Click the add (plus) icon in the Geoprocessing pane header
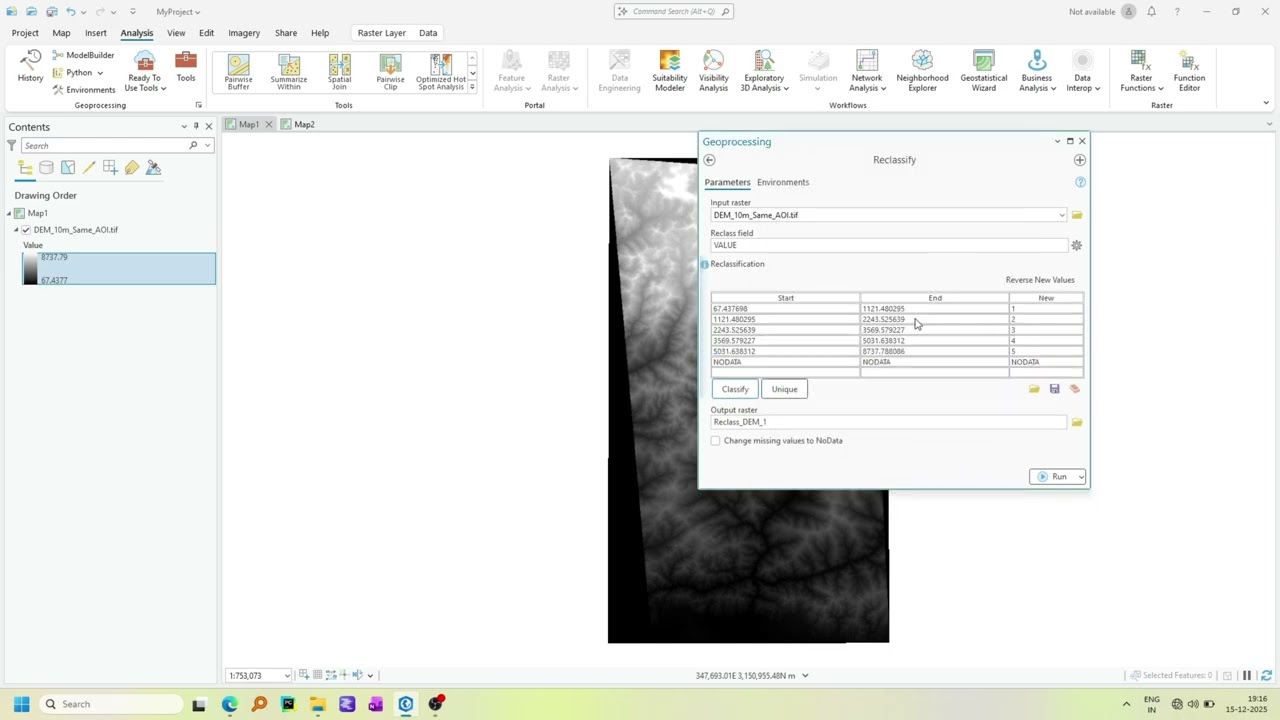 coord(1079,160)
